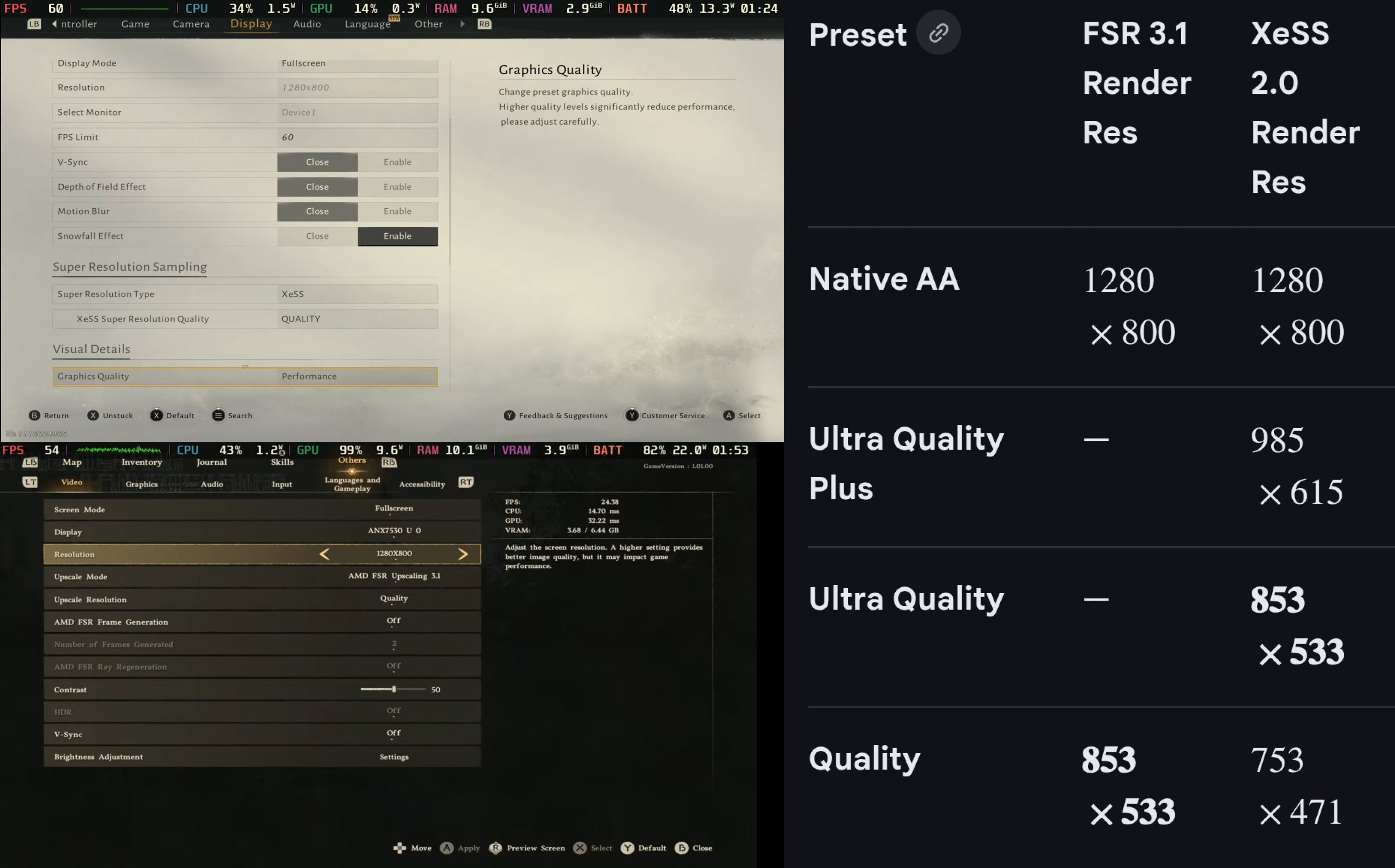Image resolution: width=1395 pixels, height=868 pixels.
Task: Adjust the Contrast slider
Action: click(x=394, y=689)
